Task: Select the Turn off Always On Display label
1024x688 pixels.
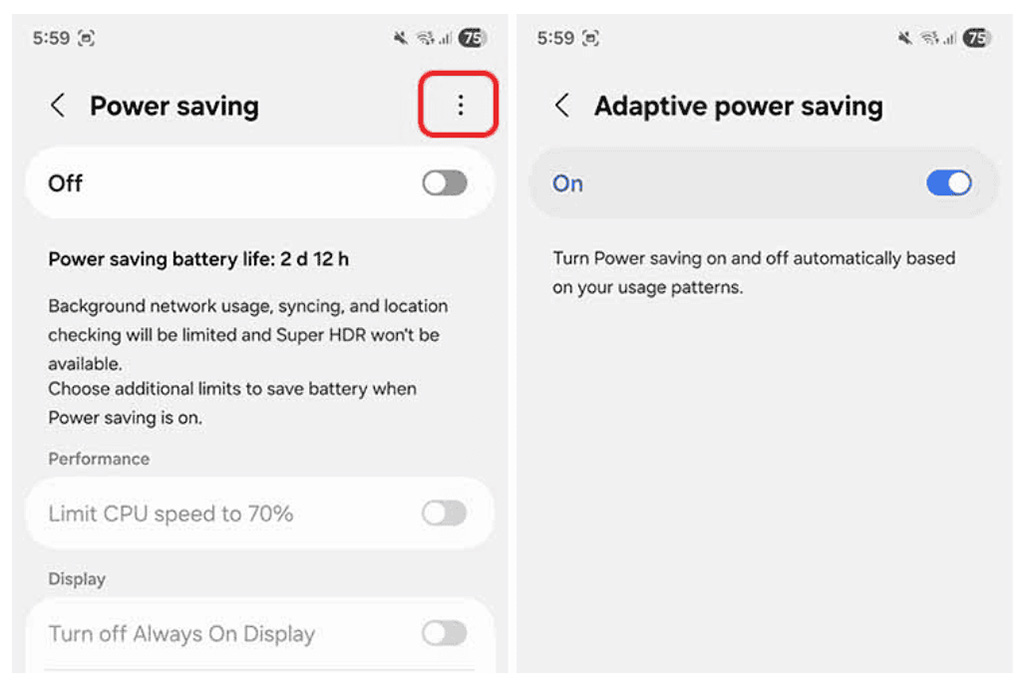Action: point(181,633)
